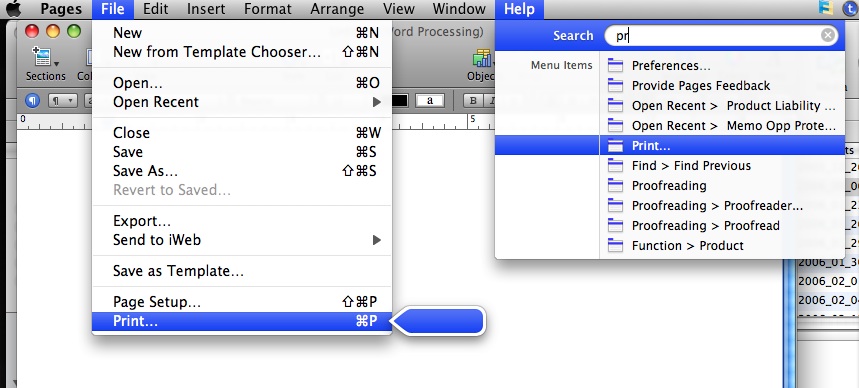This screenshot has height=388, width=859.
Task: Click the Objects toolbar icon
Action: (x=481, y=64)
